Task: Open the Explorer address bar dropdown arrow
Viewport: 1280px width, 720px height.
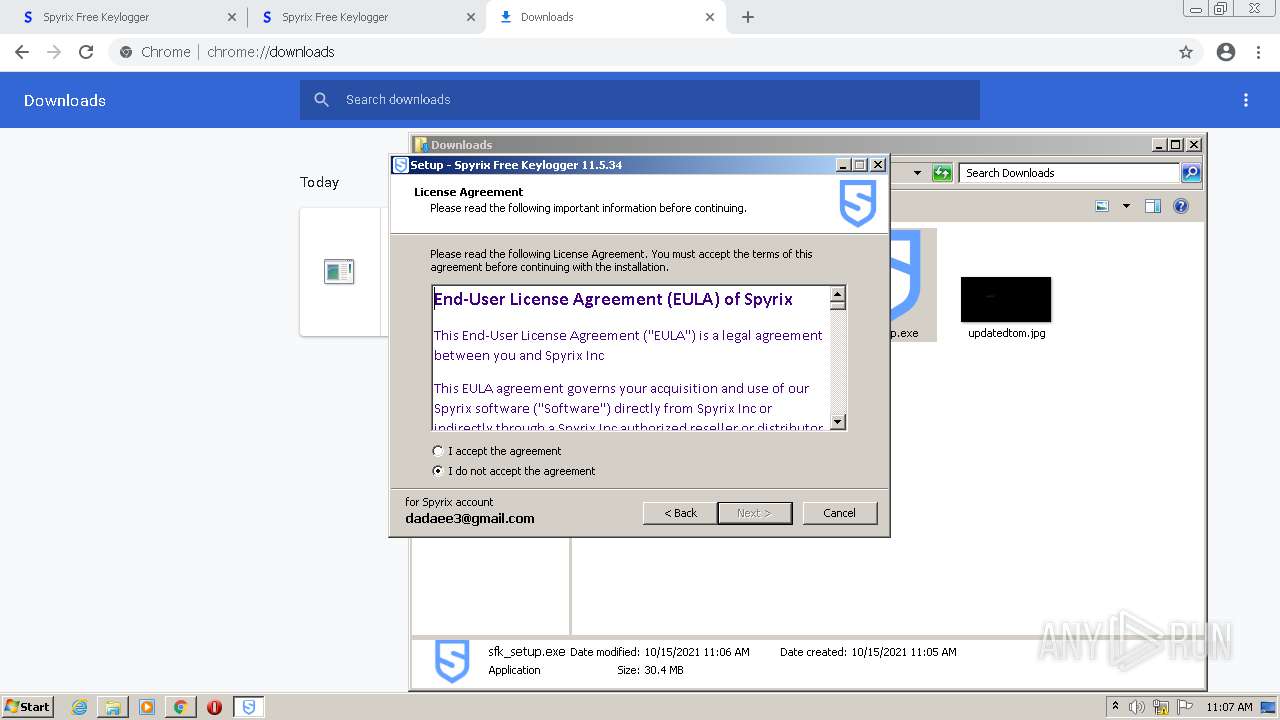Action: (x=917, y=173)
